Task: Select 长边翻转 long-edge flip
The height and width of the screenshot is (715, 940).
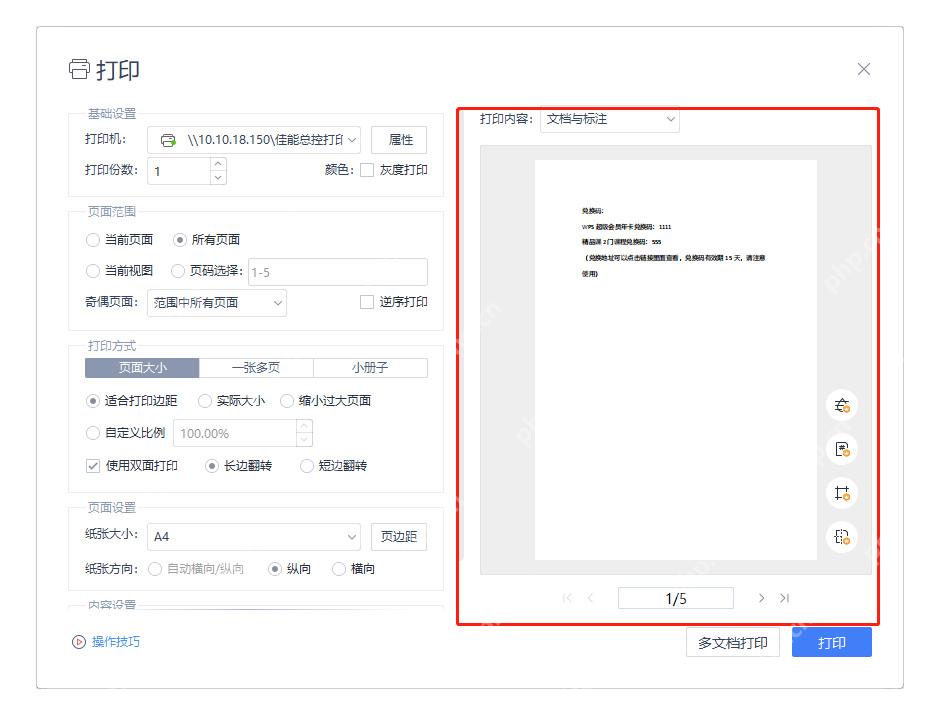Action: point(212,466)
